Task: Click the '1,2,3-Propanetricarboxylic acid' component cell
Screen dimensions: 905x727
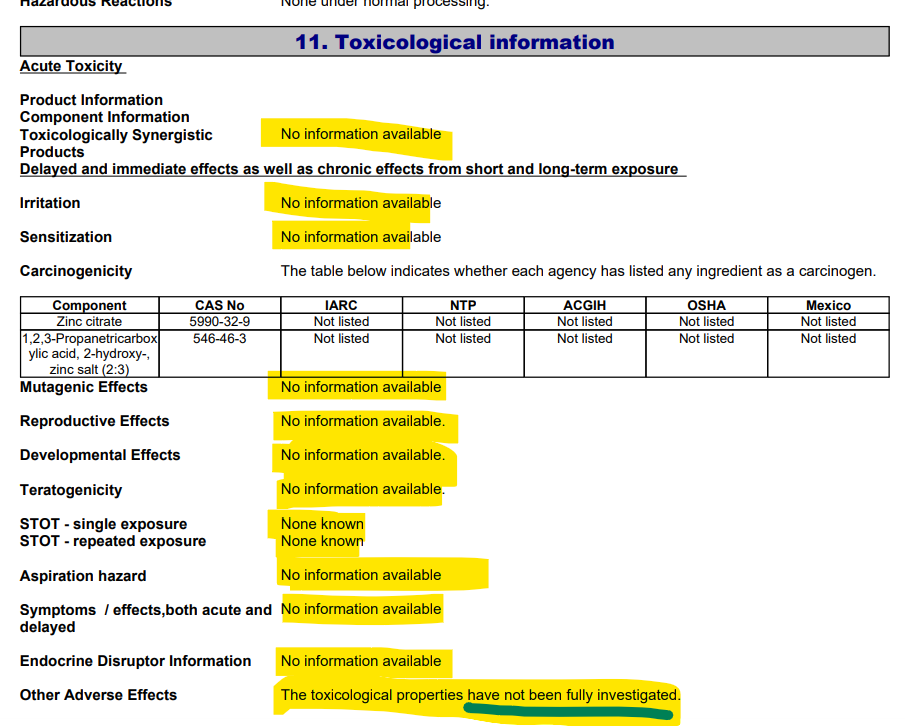Action: click(89, 354)
